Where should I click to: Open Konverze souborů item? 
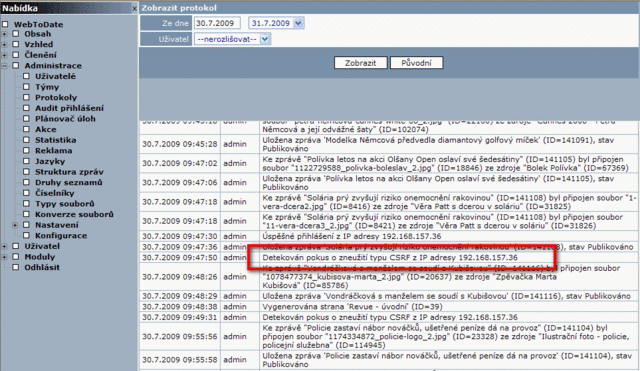point(74,214)
